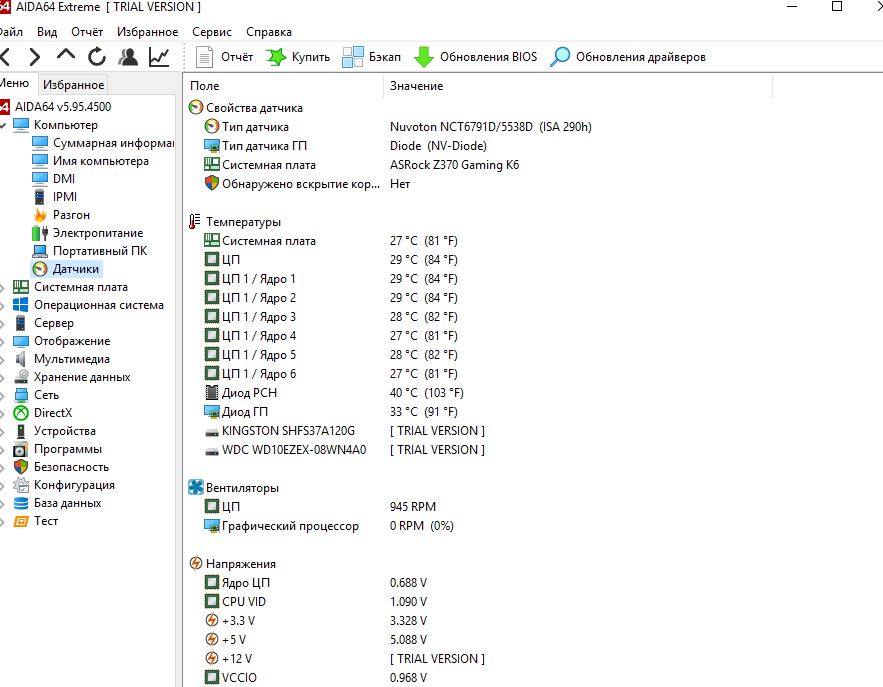Open Обновления драйверов driver updates
This screenshot has width=883, height=687.
pos(627,57)
